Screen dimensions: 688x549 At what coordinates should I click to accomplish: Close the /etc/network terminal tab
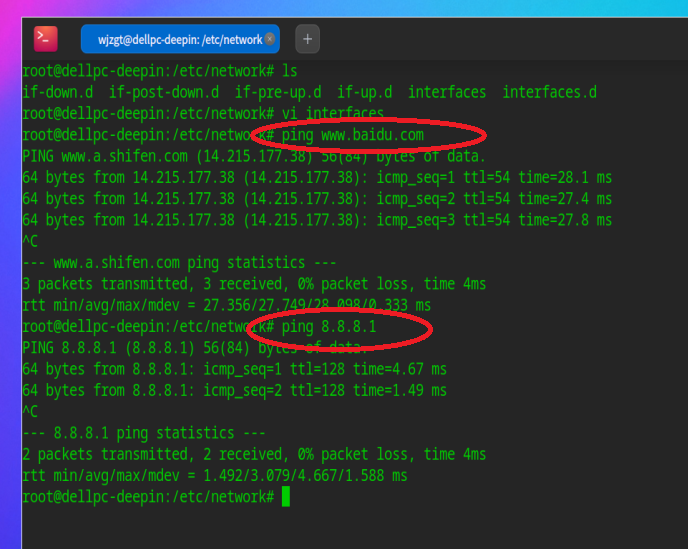pyautogui.click(x=270, y=39)
